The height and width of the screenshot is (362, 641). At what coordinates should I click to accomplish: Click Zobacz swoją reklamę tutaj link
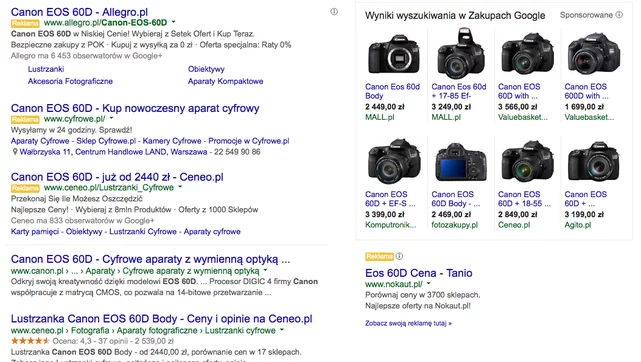408,323
